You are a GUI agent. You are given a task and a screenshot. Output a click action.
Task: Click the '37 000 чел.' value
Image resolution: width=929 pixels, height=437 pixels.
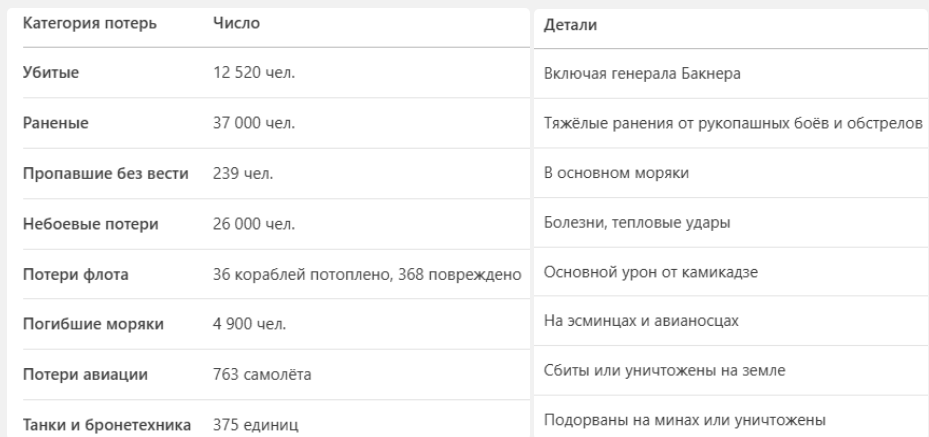[x=254, y=123]
